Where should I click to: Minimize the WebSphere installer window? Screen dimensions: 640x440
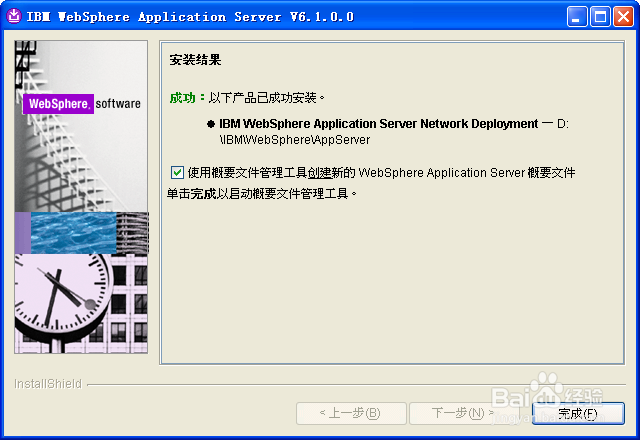pos(576,17)
